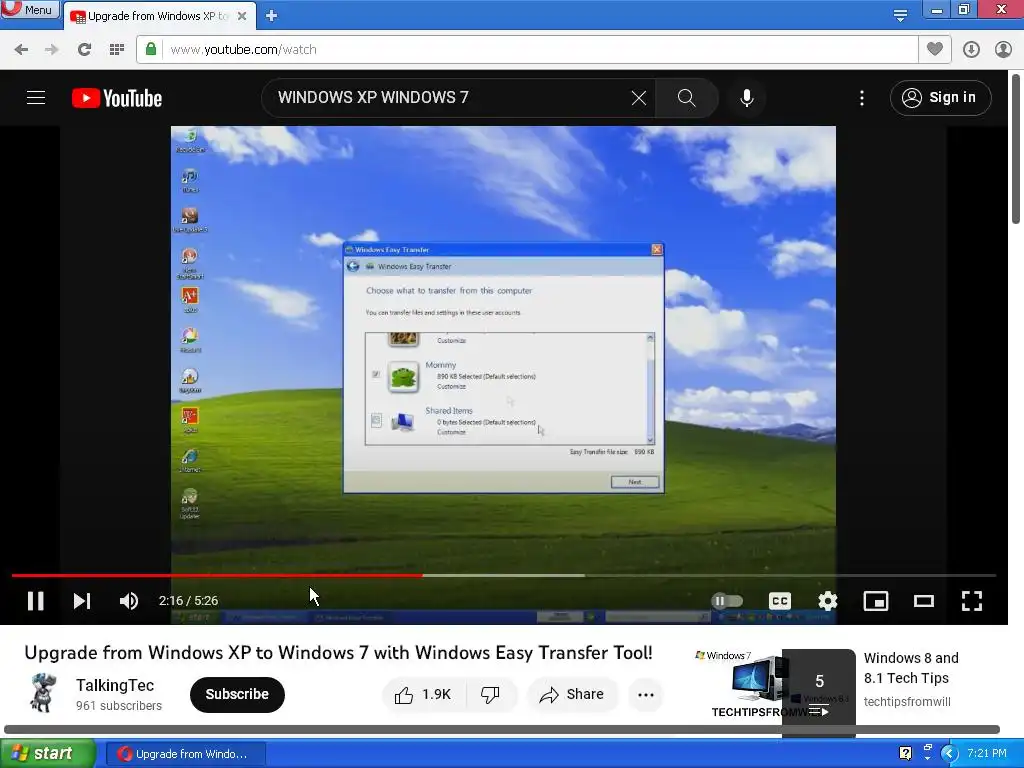Screen dimensions: 1024x768
Task: Seek on the red progress bar
Action: 217,575
